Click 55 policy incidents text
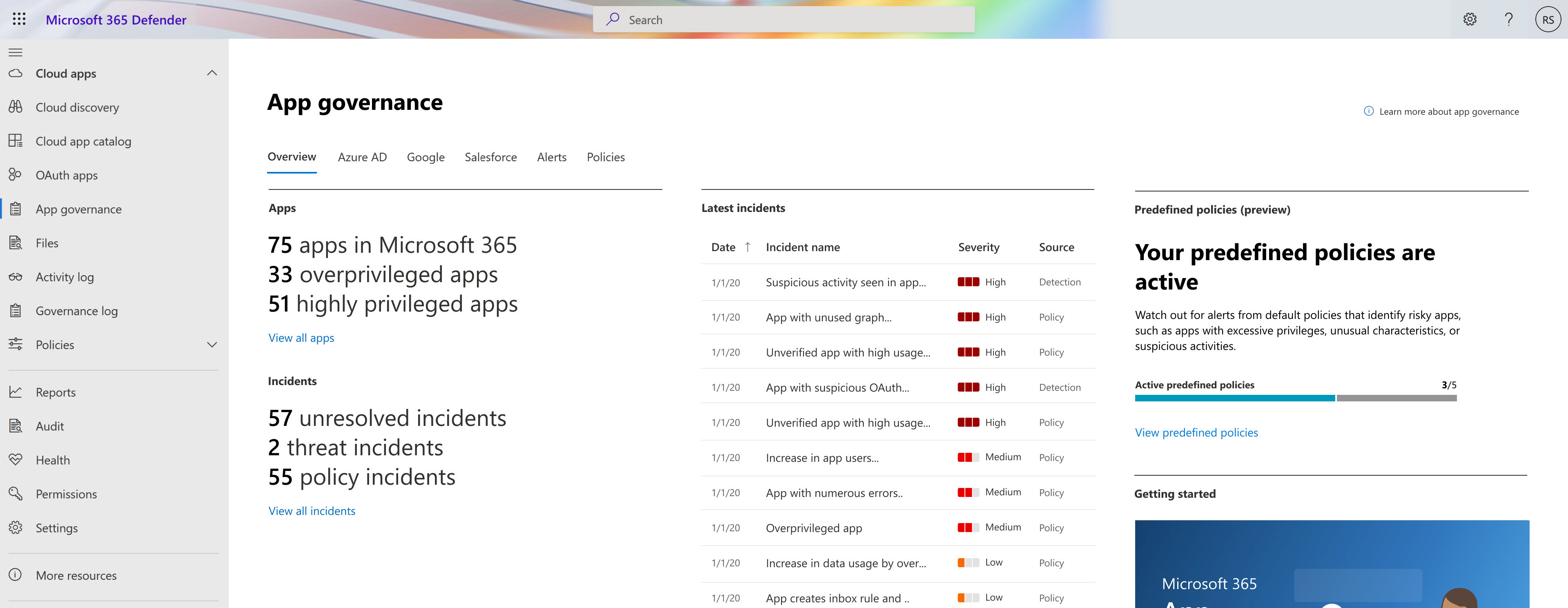The image size is (1568, 608). [x=361, y=477]
